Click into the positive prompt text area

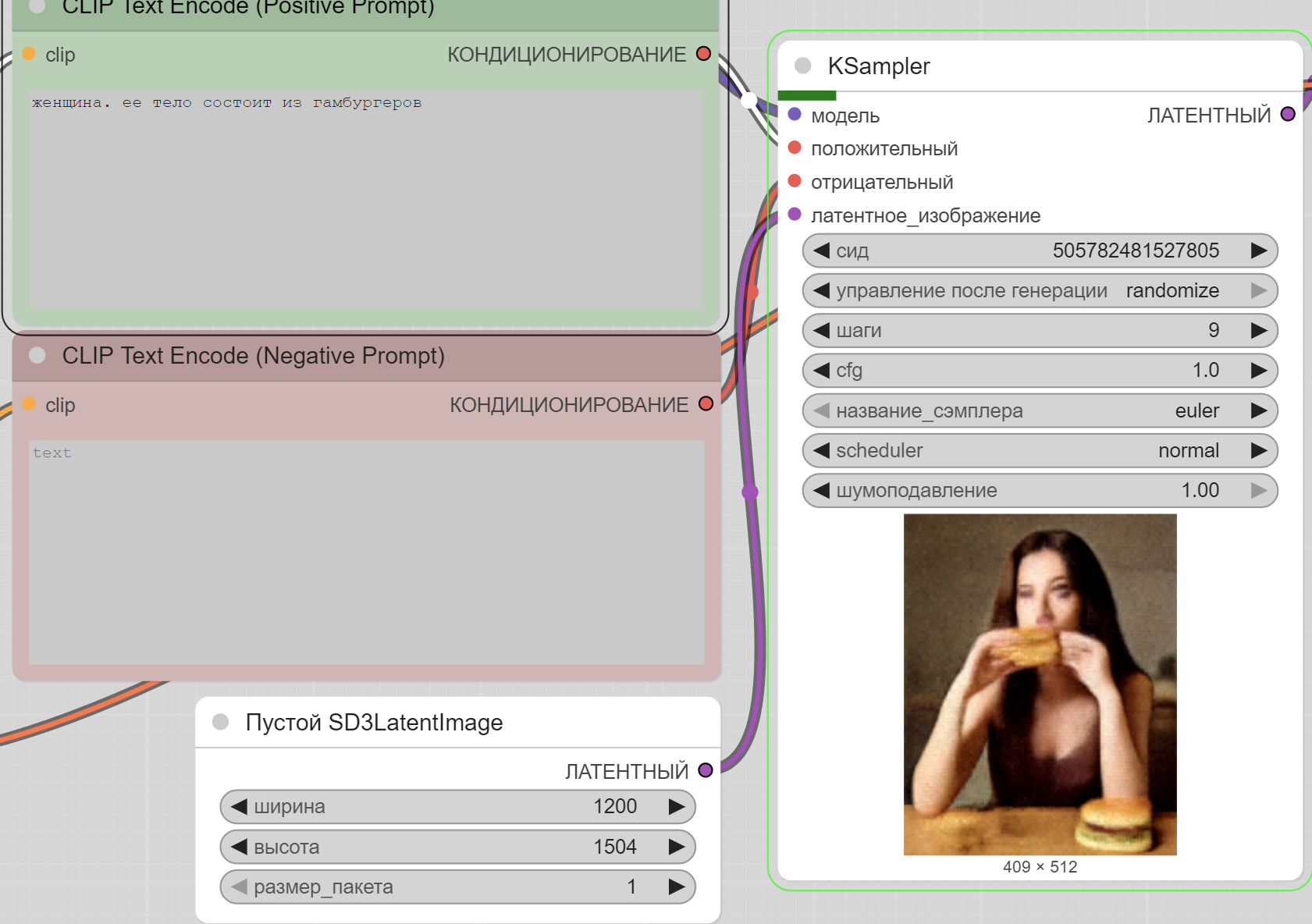(x=366, y=198)
